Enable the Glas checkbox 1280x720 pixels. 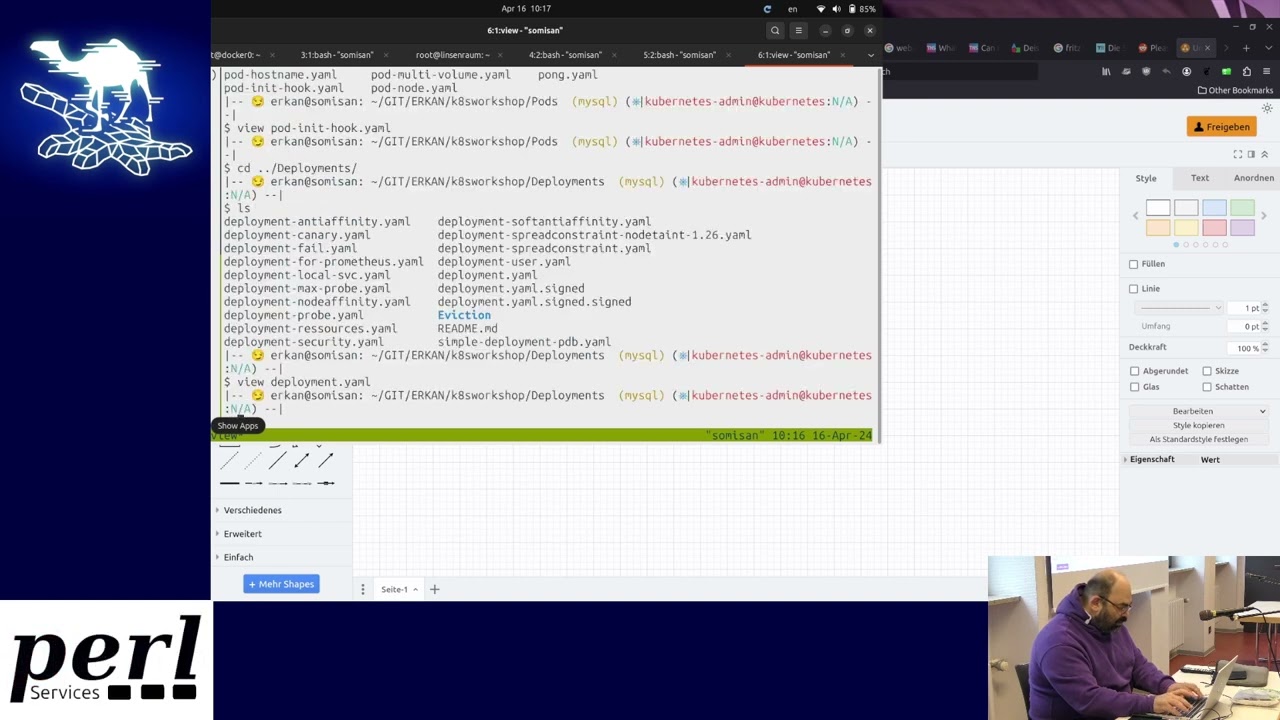(x=1135, y=387)
